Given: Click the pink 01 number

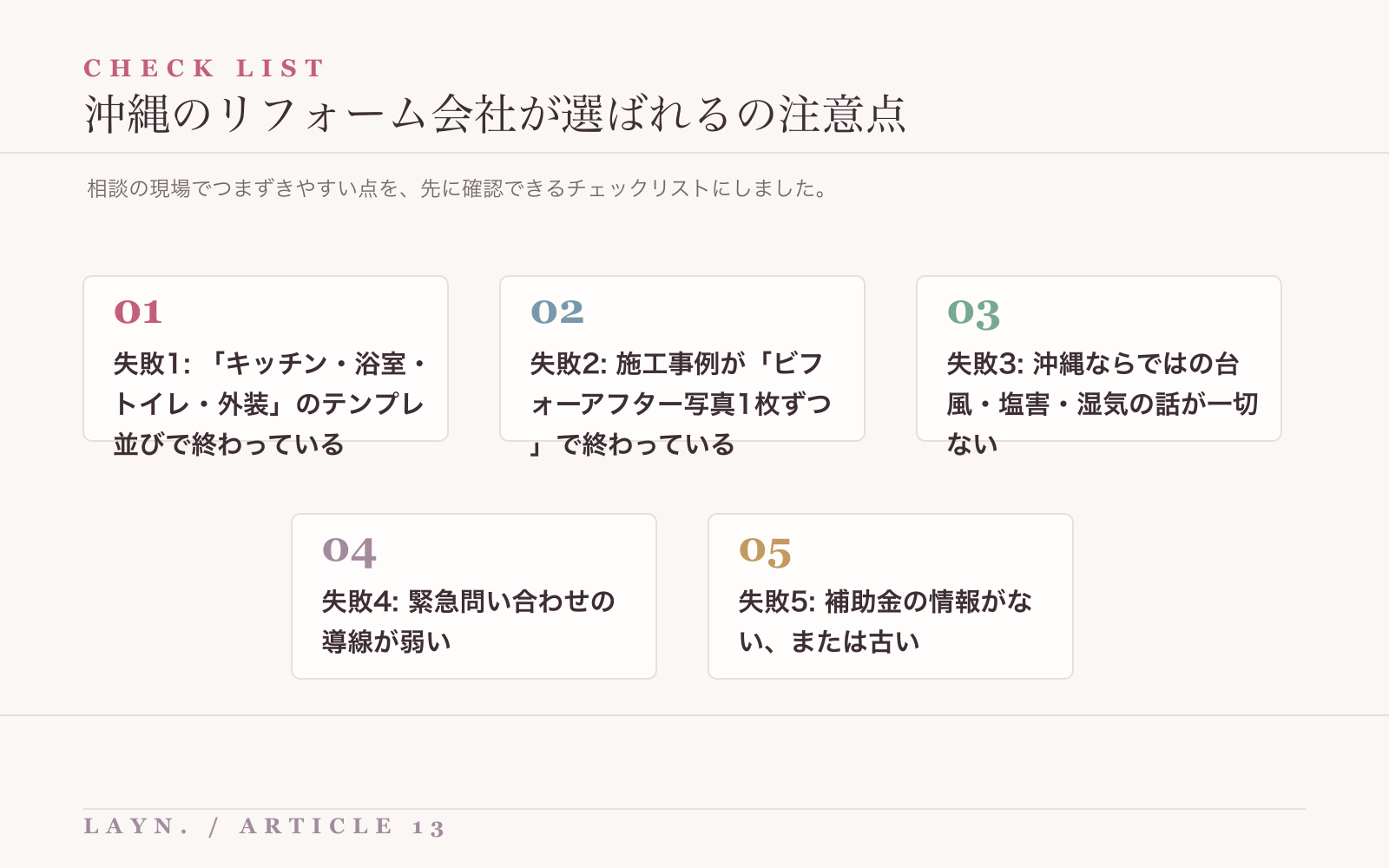Looking at the screenshot, I should (x=138, y=312).
